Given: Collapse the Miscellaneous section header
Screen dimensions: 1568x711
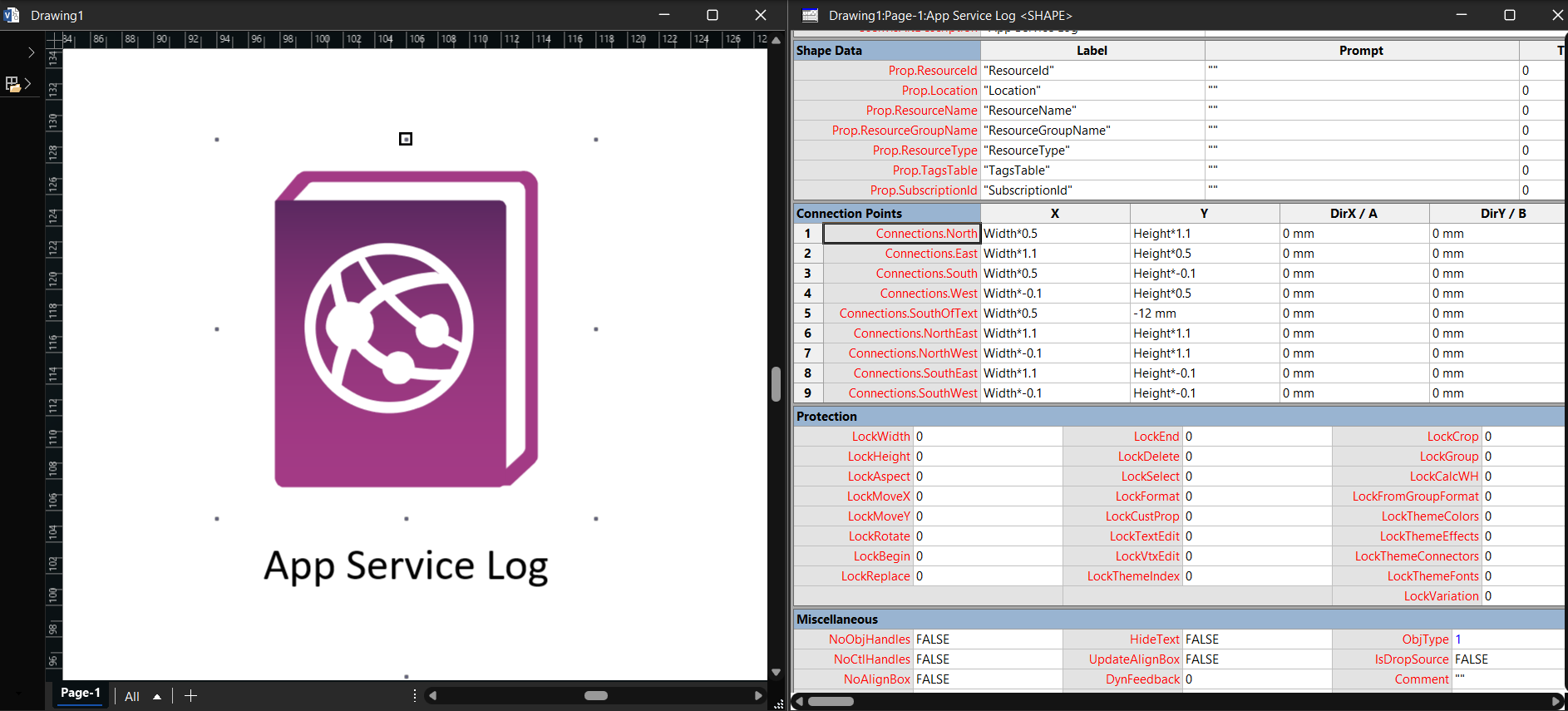Looking at the screenshot, I should (x=1179, y=620).
